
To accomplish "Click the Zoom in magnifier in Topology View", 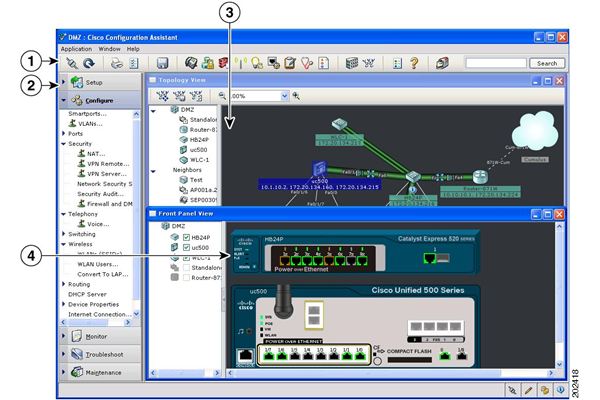I will [296, 96].
